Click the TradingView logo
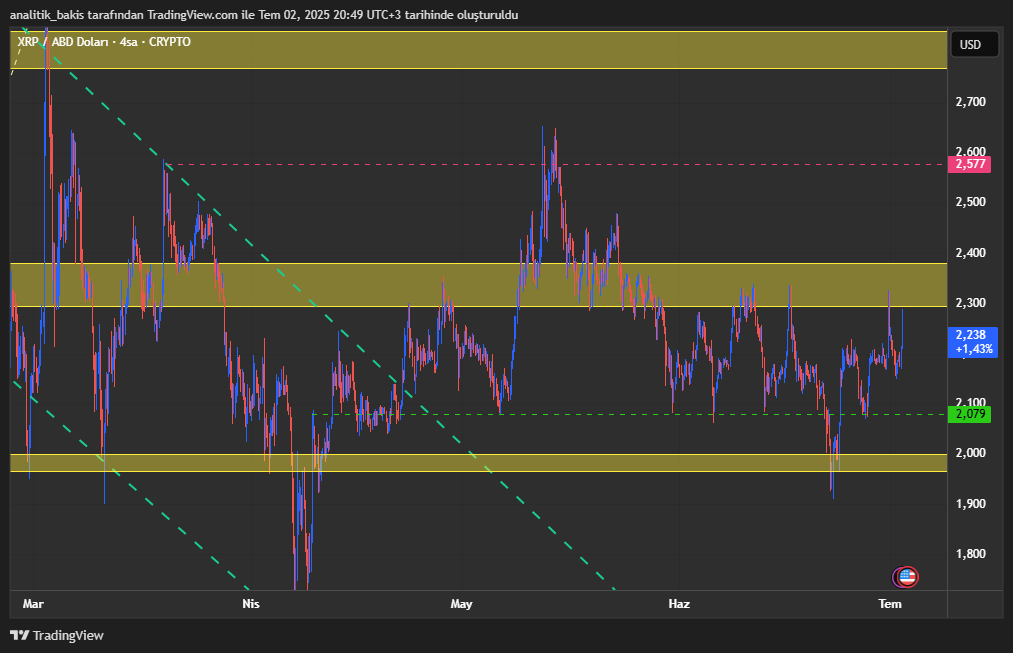Viewport: 1013px width, 653px height. (x=57, y=636)
